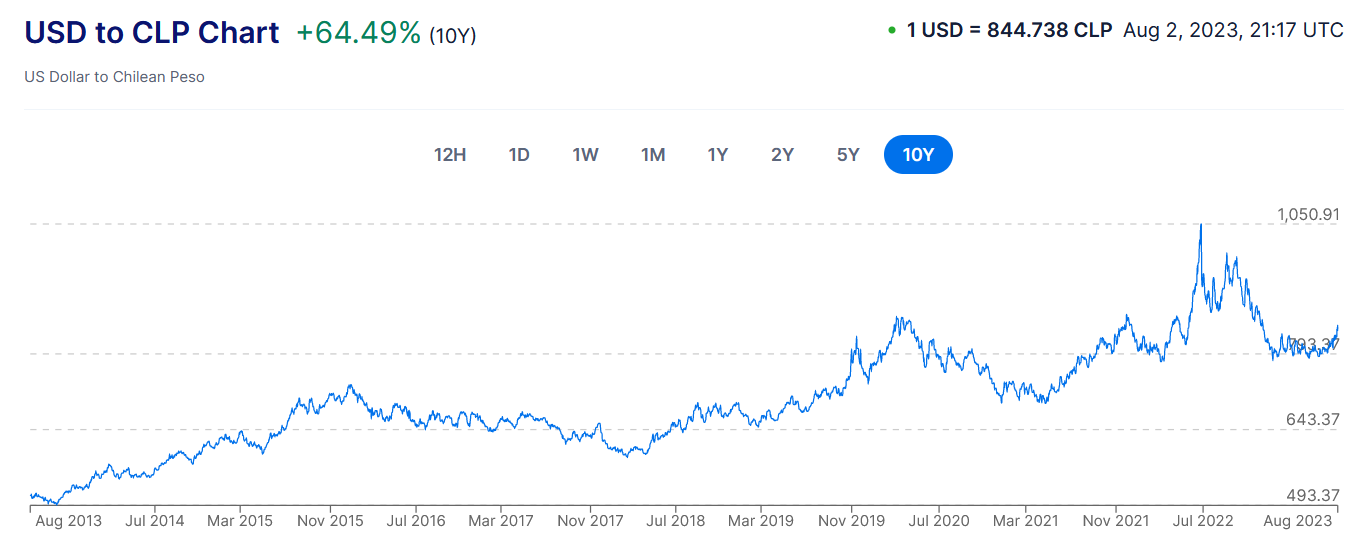Click the chart peak near Jul 2022

(1201, 226)
